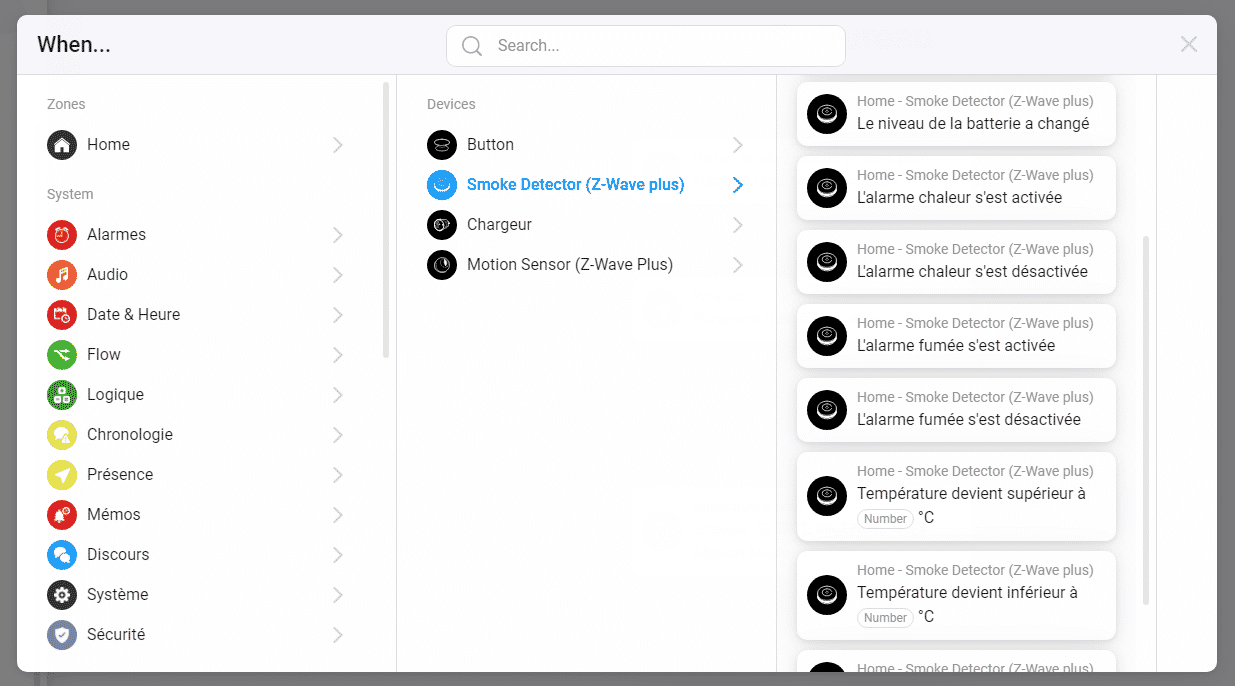Click icon on Température inférieur card
The width and height of the screenshot is (1235, 686).
[x=827, y=595]
